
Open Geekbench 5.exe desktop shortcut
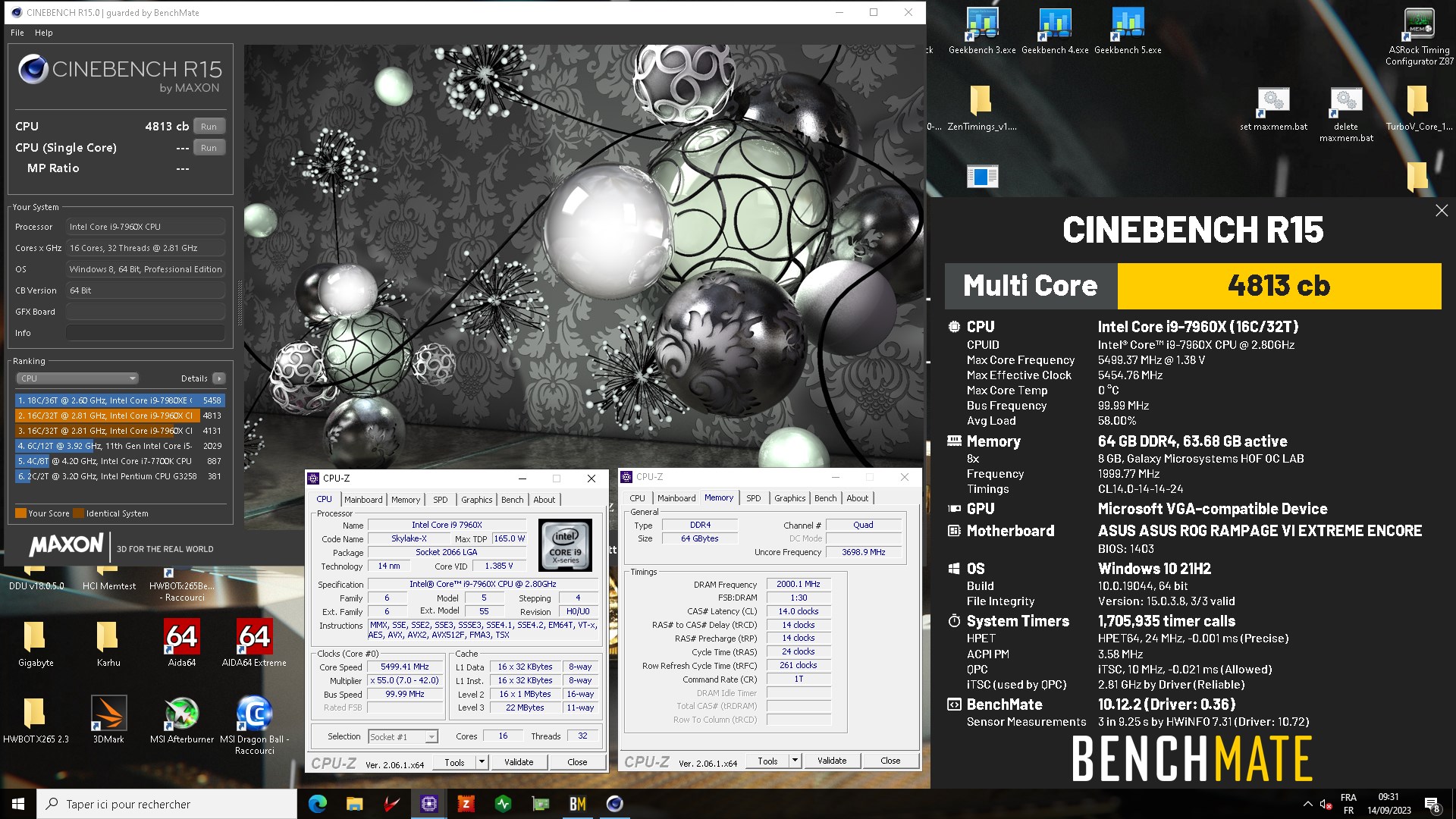[x=1128, y=30]
